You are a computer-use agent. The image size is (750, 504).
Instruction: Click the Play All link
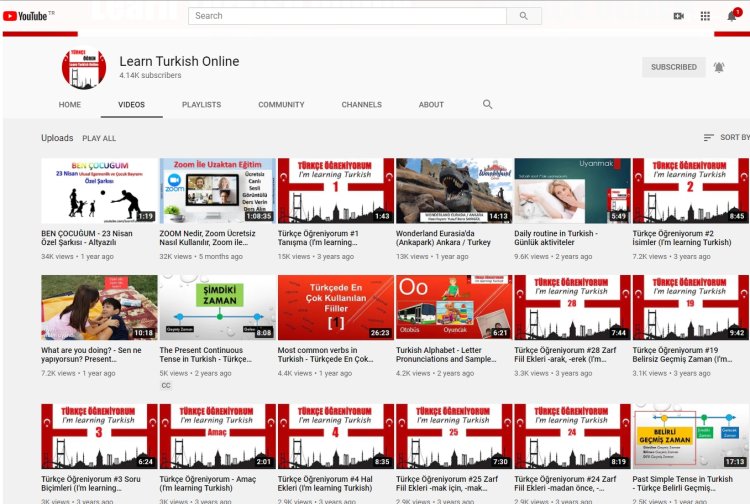pos(99,138)
